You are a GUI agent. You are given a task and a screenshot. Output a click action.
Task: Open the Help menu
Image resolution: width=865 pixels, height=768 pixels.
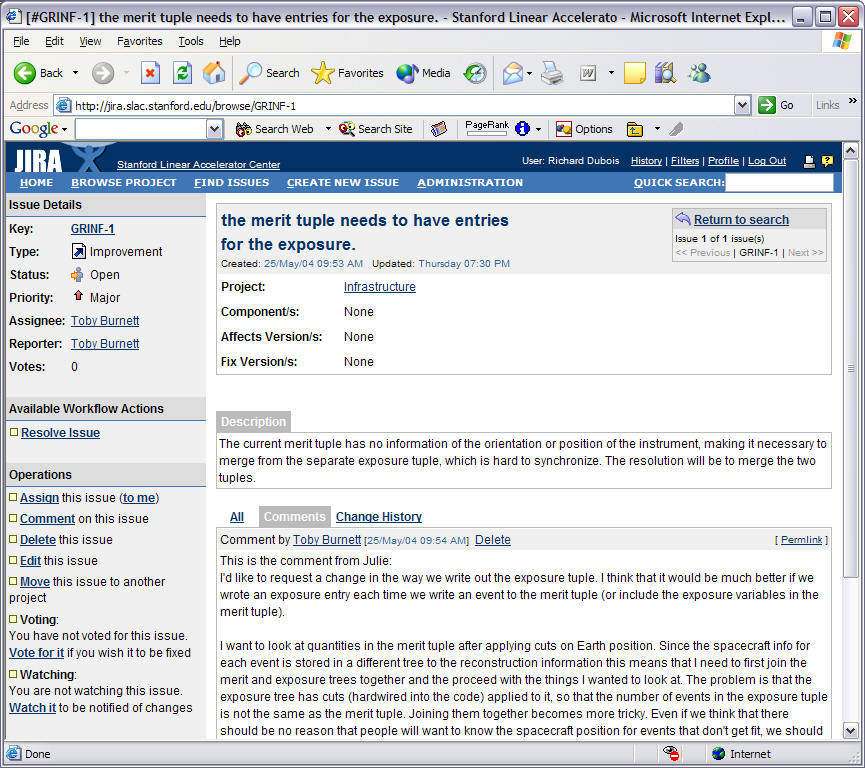[229, 41]
